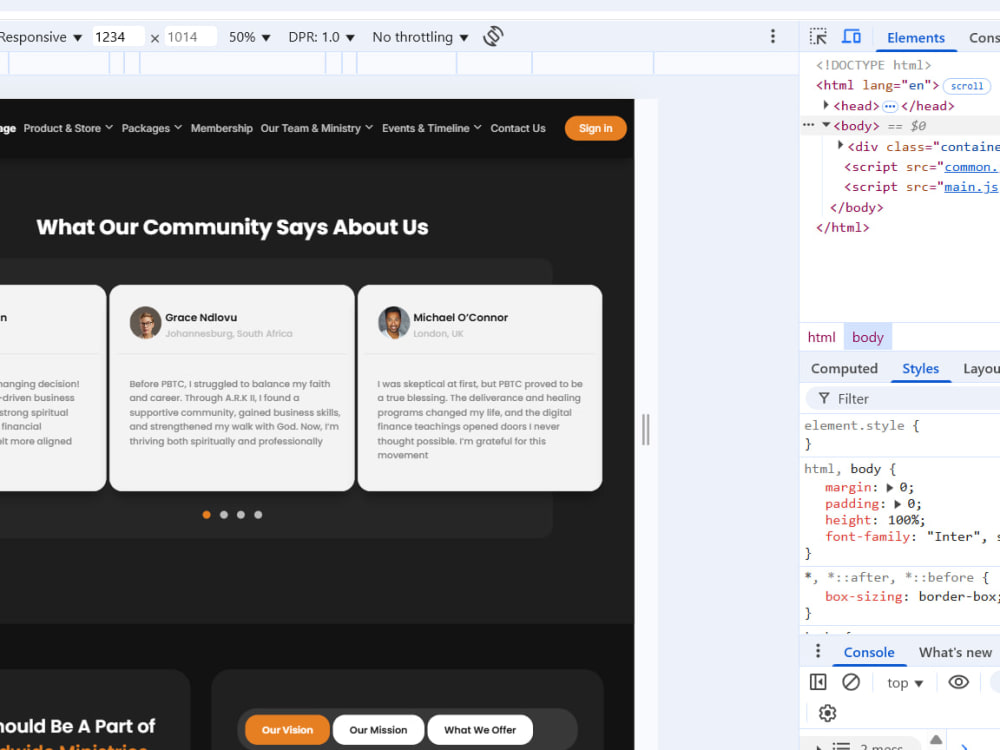The width and height of the screenshot is (1000, 750).
Task: Select the Our Mission pill button
Action: [378, 730]
